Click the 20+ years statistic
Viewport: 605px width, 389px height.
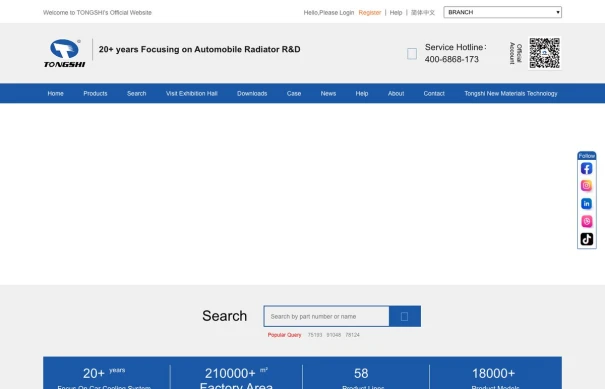pos(104,377)
